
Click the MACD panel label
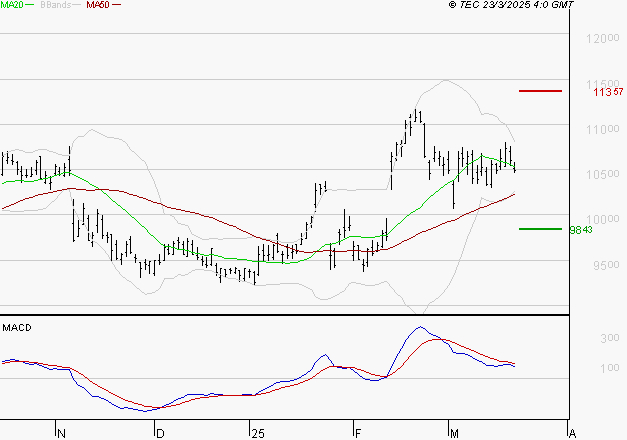pos(17,328)
